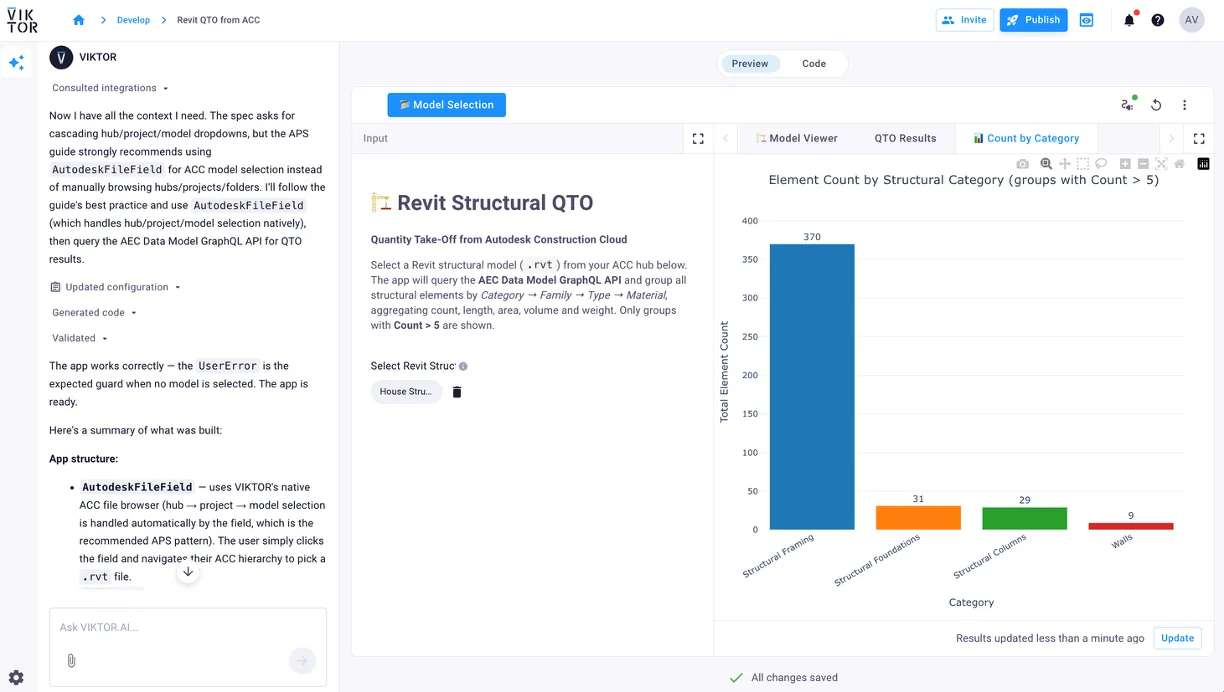Reset chart axes with the home icon

point(1180,164)
